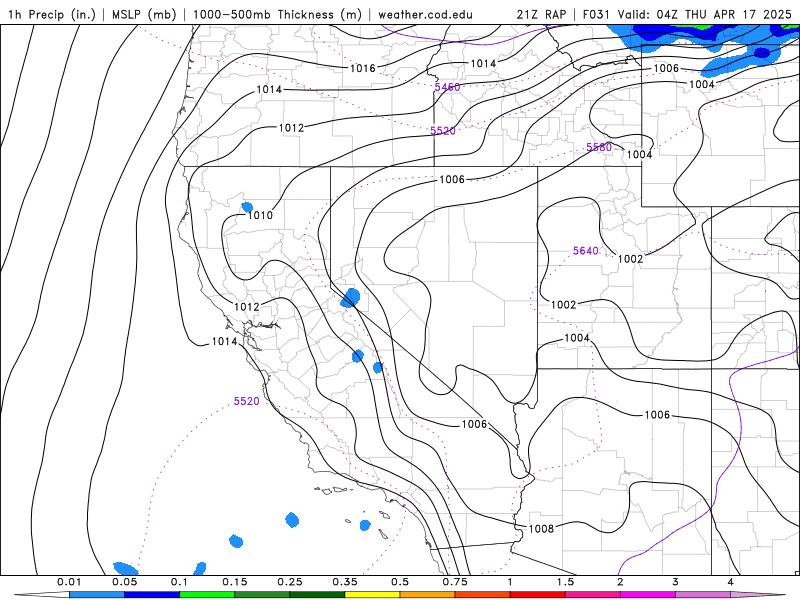This screenshot has height=600, width=800.
Task: Click the 1012 label below 1014 in Oregon
Action: (291, 128)
